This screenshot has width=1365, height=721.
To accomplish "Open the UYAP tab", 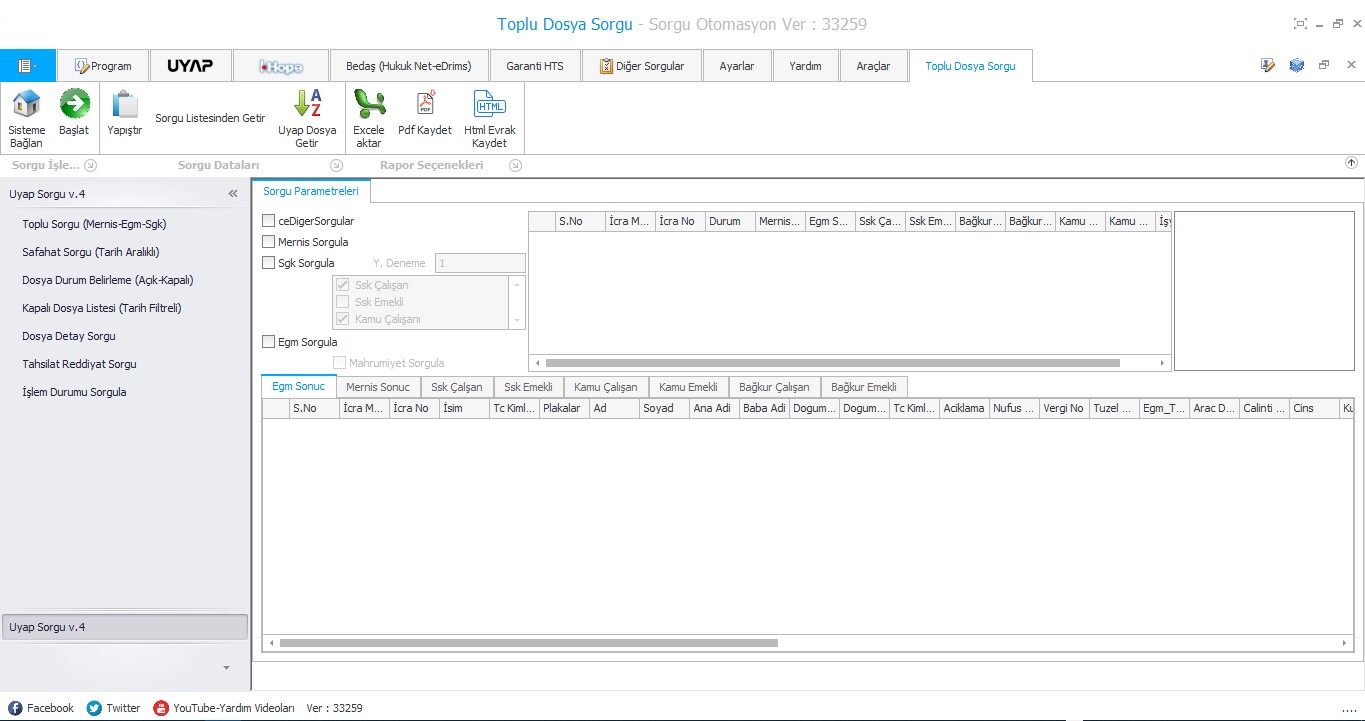I will point(190,66).
